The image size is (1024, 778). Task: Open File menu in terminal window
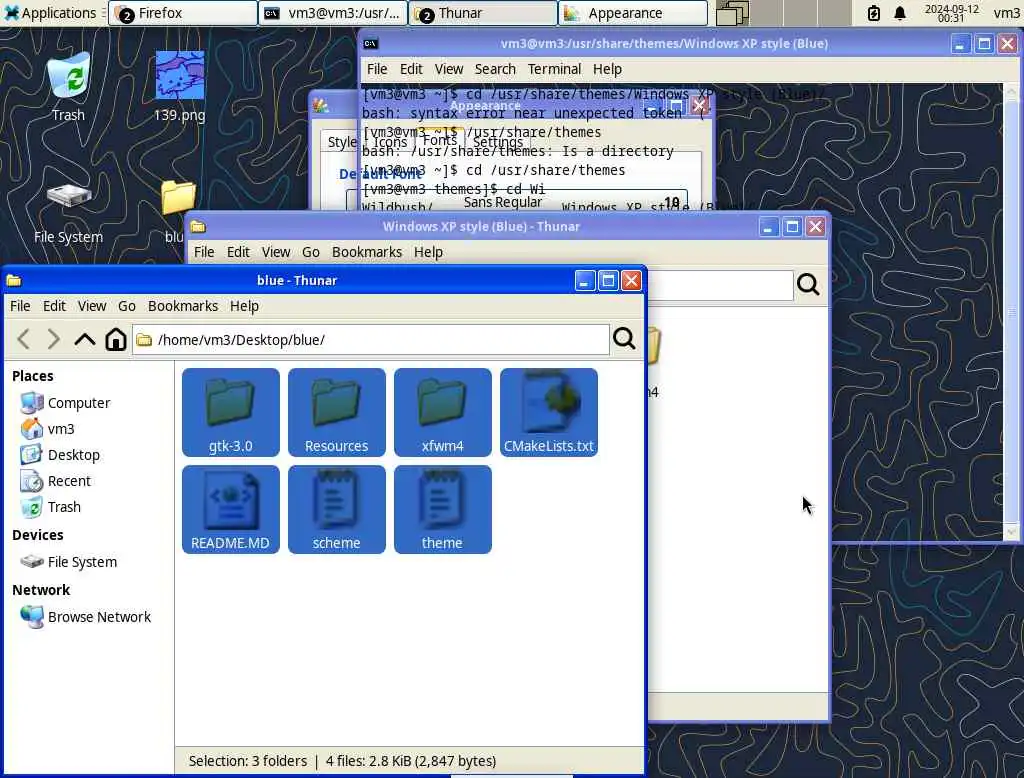[x=377, y=69]
